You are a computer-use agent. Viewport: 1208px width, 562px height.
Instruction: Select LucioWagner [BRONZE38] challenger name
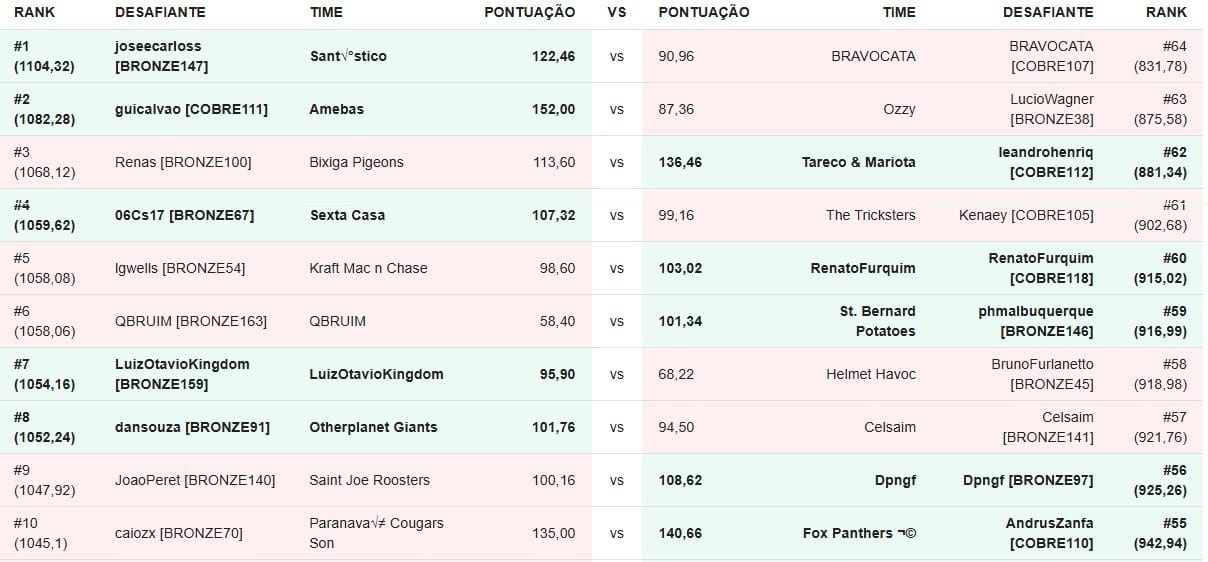(1051, 109)
